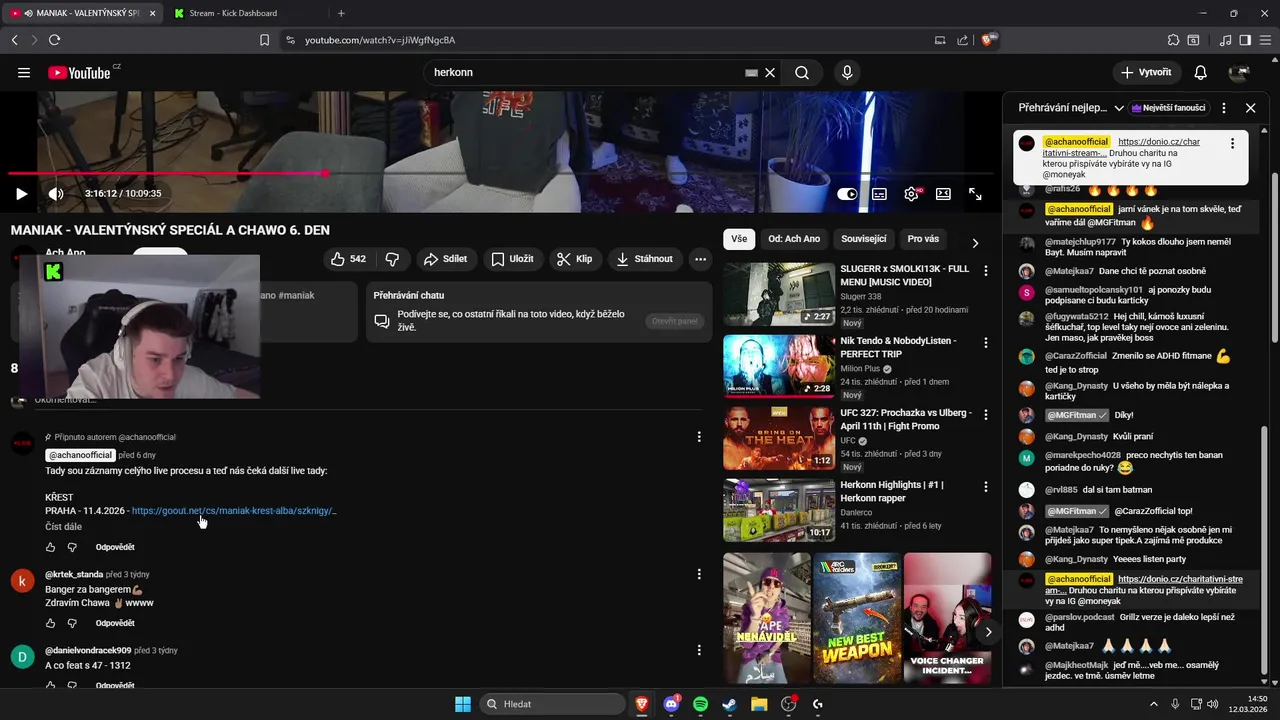This screenshot has width=1280, height=720.
Task: Reply to the @krtek_standa comment
Action: pos(115,623)
